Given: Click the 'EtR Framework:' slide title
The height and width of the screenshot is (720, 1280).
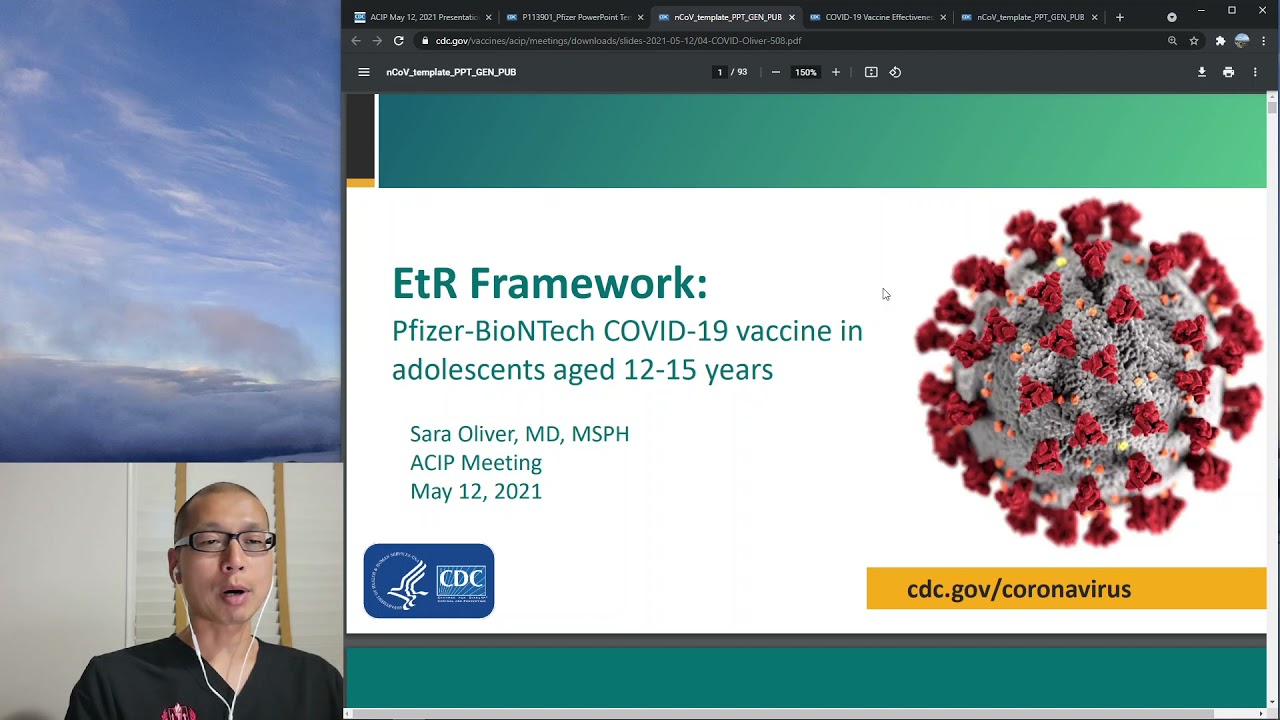Looking at the screenshot, I should (x=550, y=283).
